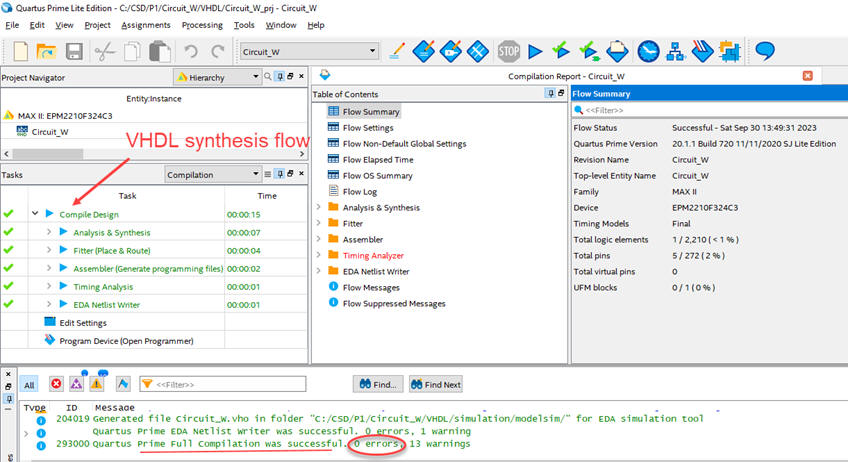The height and width of the screenshot is (462, 848).
Task: Open the Programmer icon in toolbar
Action: click(702, 51)
